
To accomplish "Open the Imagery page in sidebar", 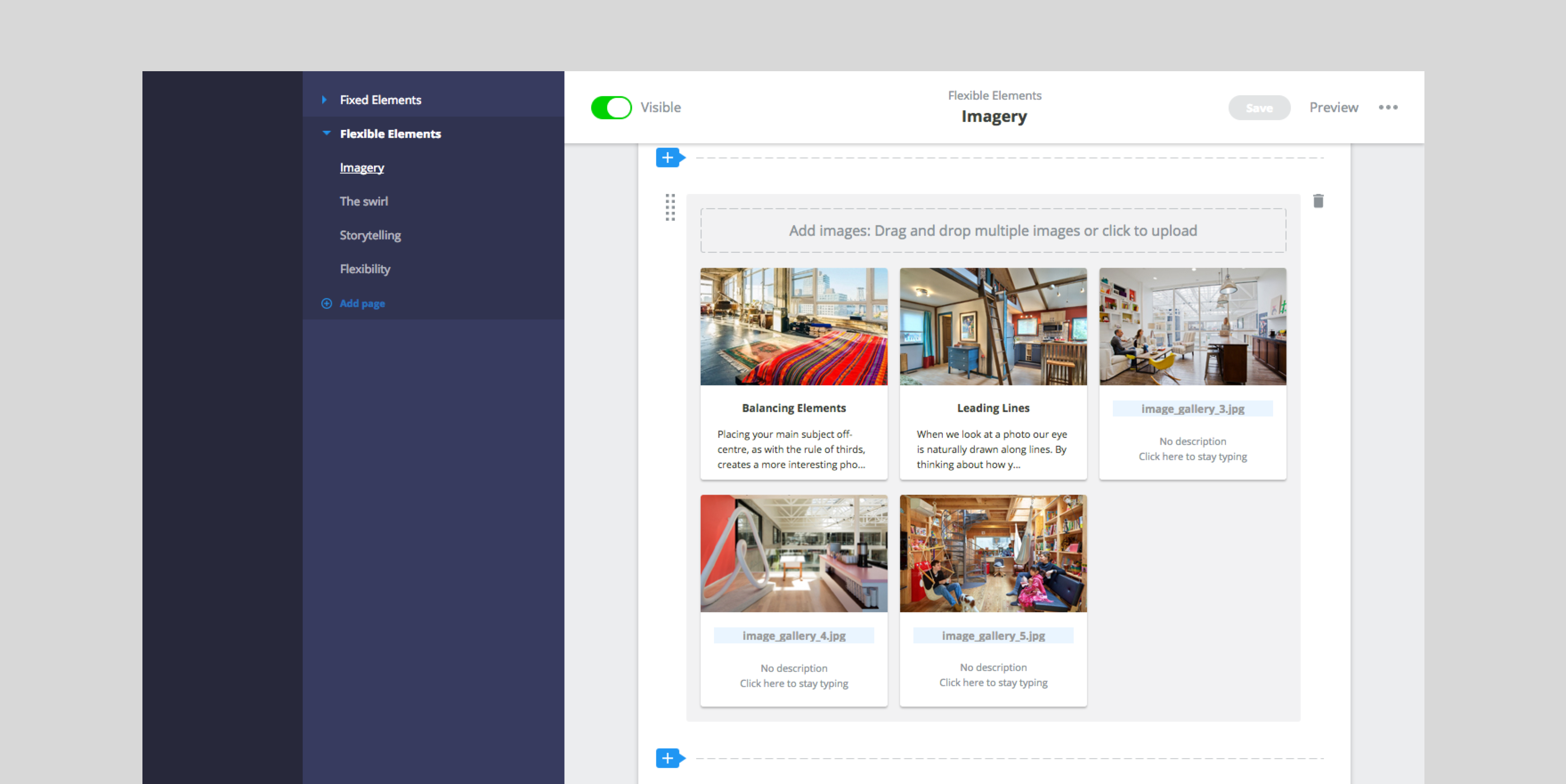I will 362,168.
